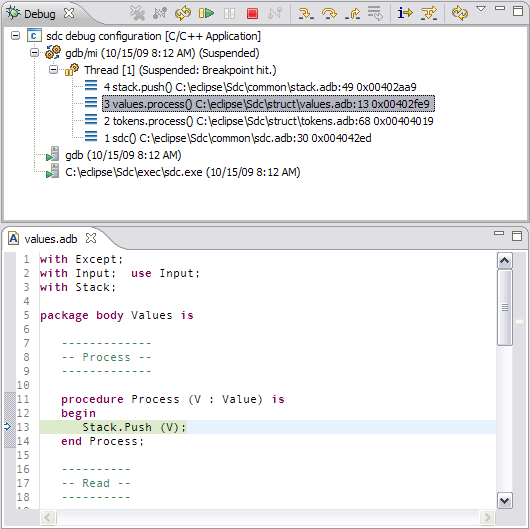The height and width of the screenshot is (529, 530).
Task: Select gdb/mi (Suspended) debug target
Action: coord(162,53)
